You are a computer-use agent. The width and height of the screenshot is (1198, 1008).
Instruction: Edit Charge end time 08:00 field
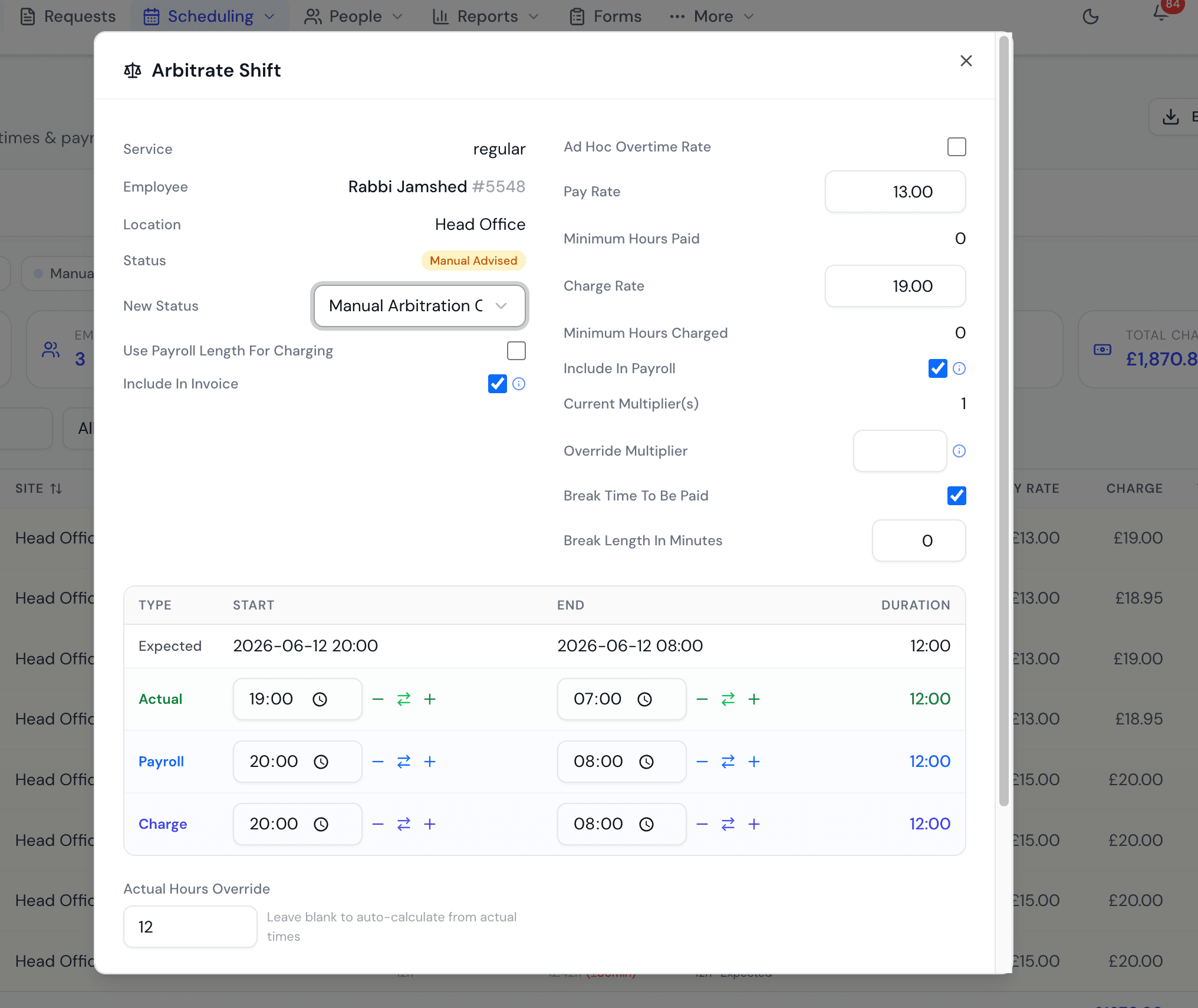click(x=621, y=824)
